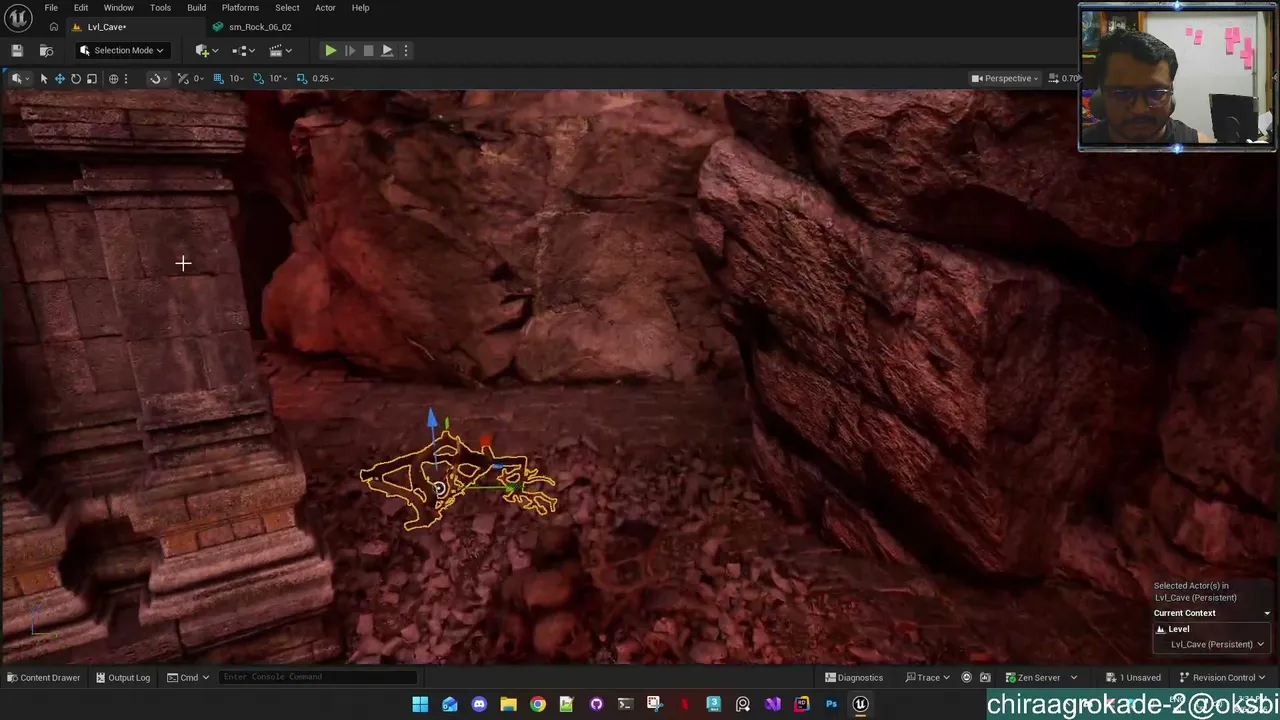Activate the Rotate tool
This screenshot has height=720, width=1280.
click(x=75, y=78)
